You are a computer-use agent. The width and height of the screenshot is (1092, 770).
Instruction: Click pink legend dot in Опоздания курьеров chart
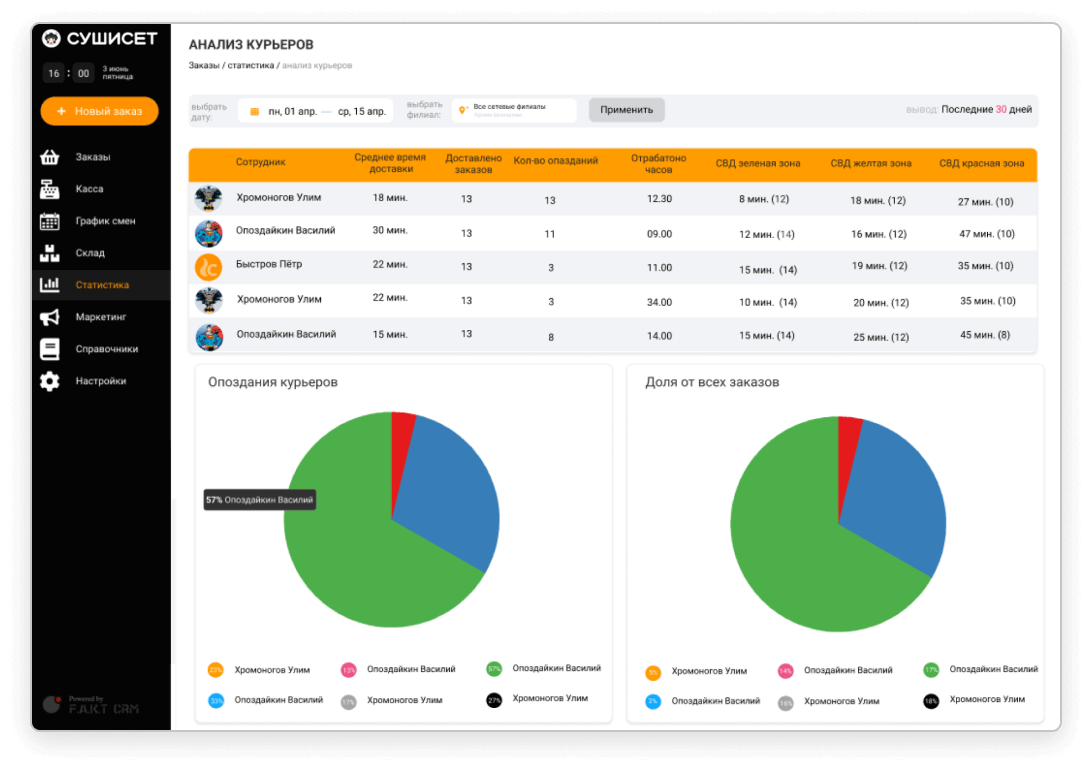(x=349, y=670)
